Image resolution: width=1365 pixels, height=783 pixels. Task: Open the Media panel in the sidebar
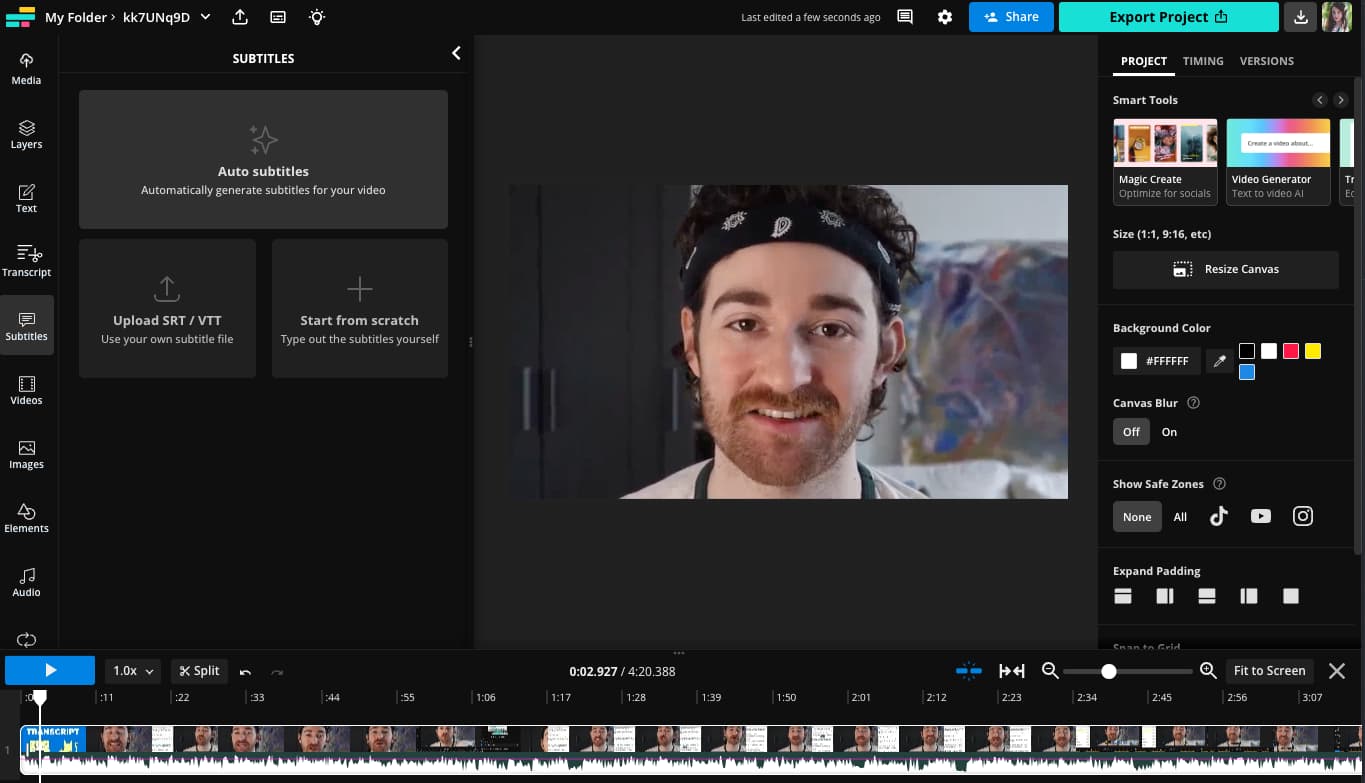26,68
